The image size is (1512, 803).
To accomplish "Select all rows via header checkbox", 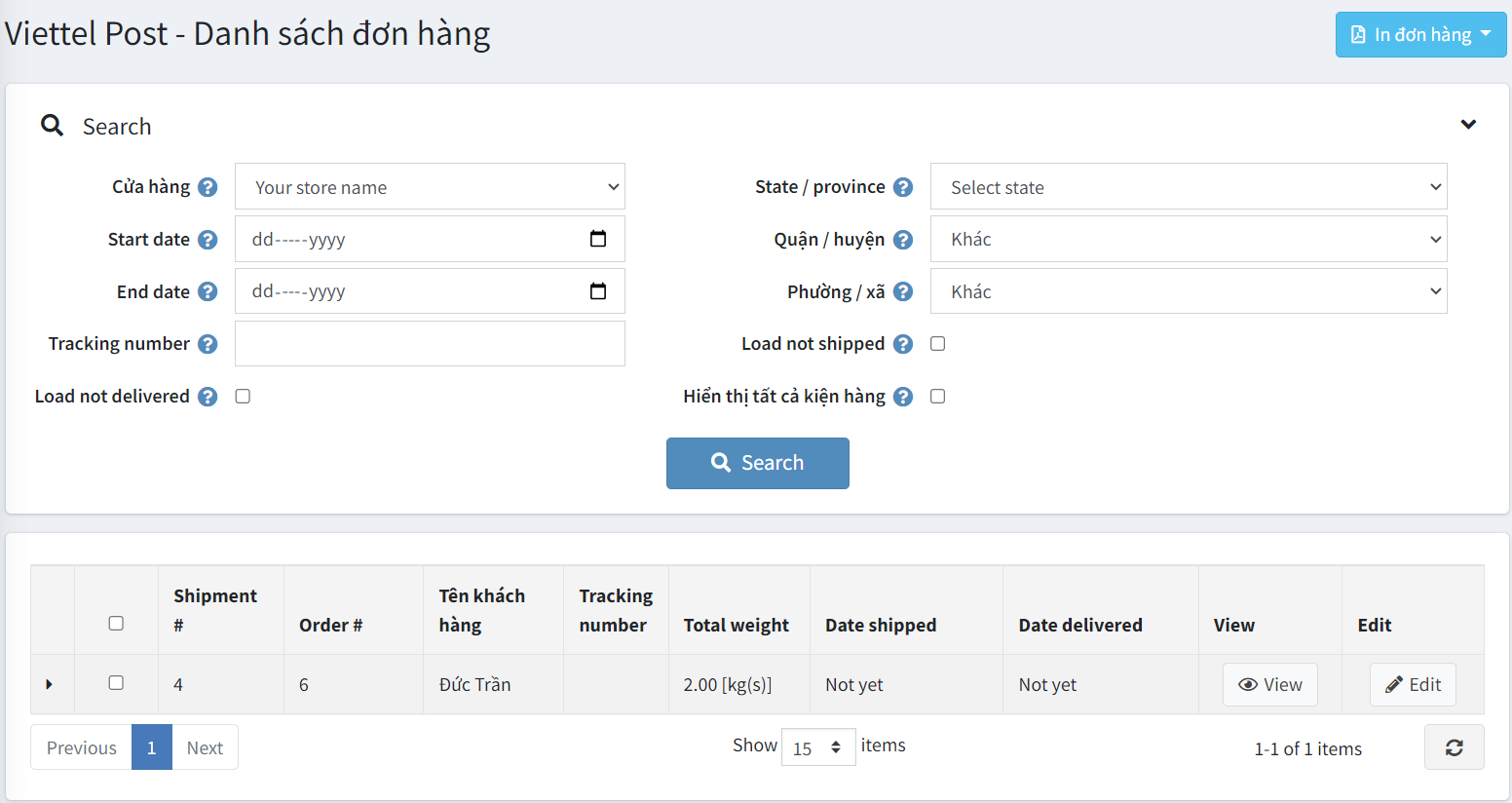I will pos(116,623).
